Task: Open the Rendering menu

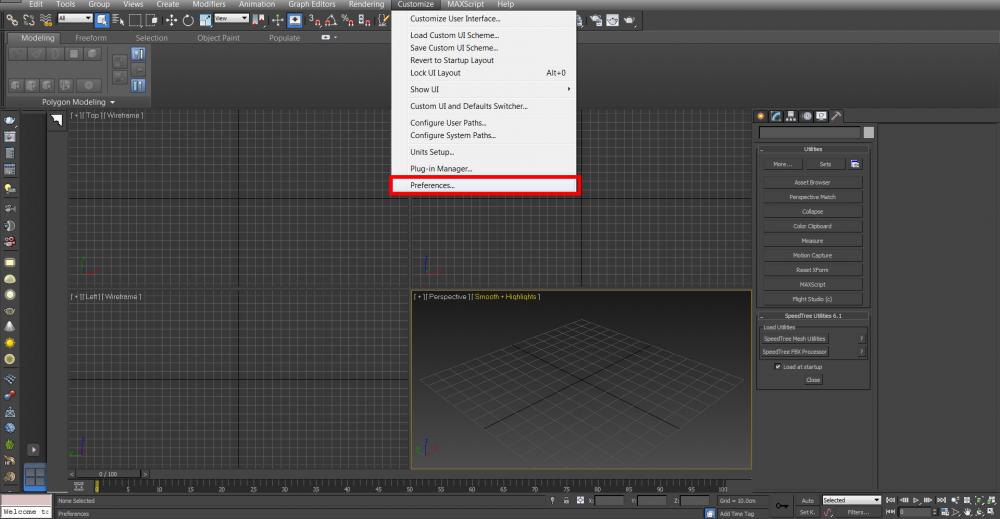Action: (x=366, y=4)
